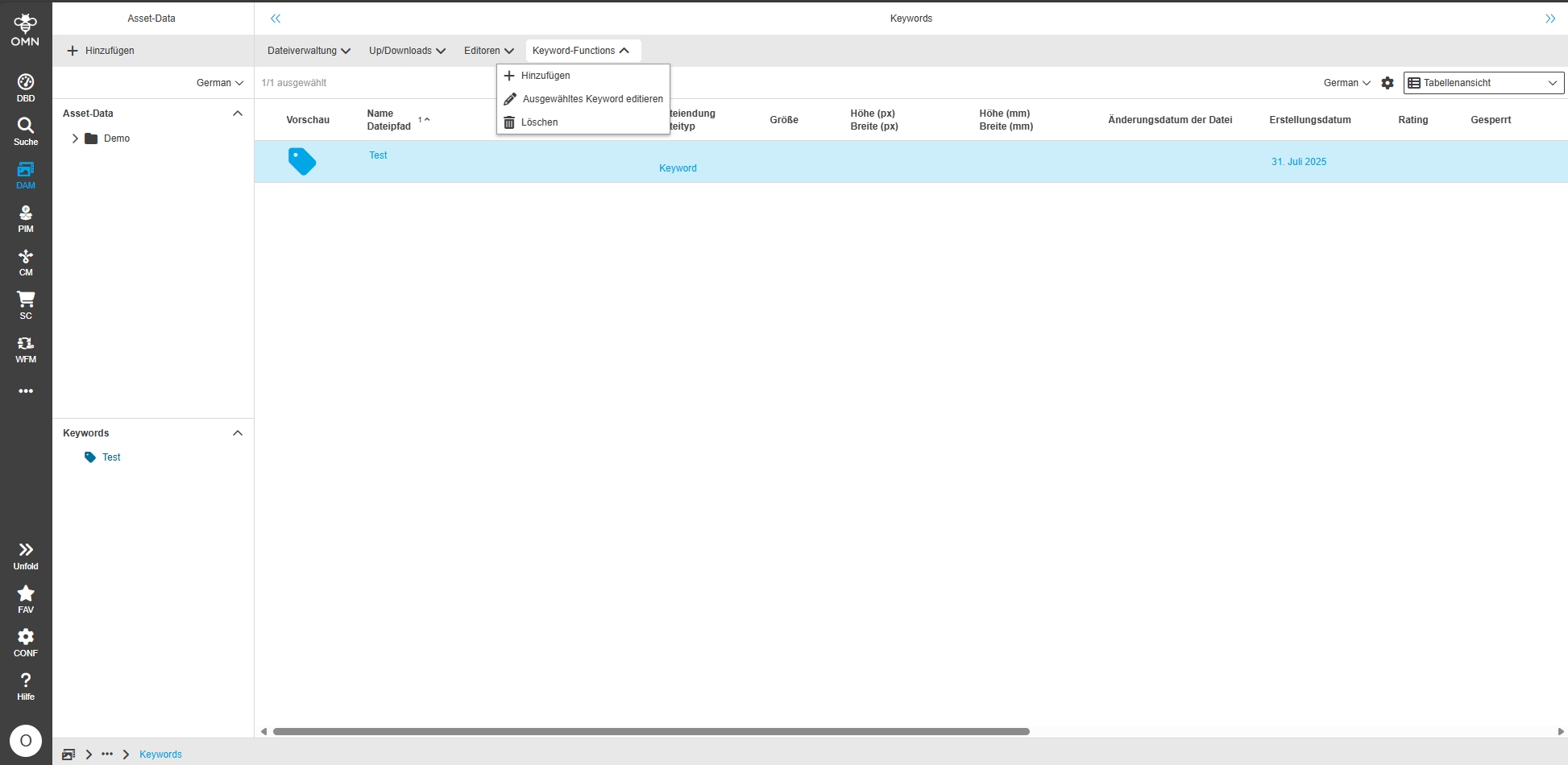The height and width of the screenshot is (765, 1568).
Task: Expand the Demo folder tree node
Action: pos(75,139)
